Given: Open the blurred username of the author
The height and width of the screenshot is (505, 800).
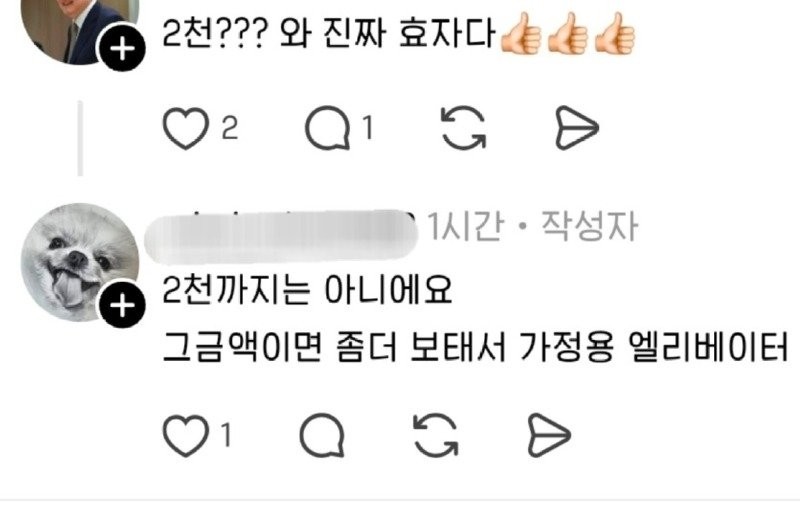Looking at the screenshot, I should 281,237.
